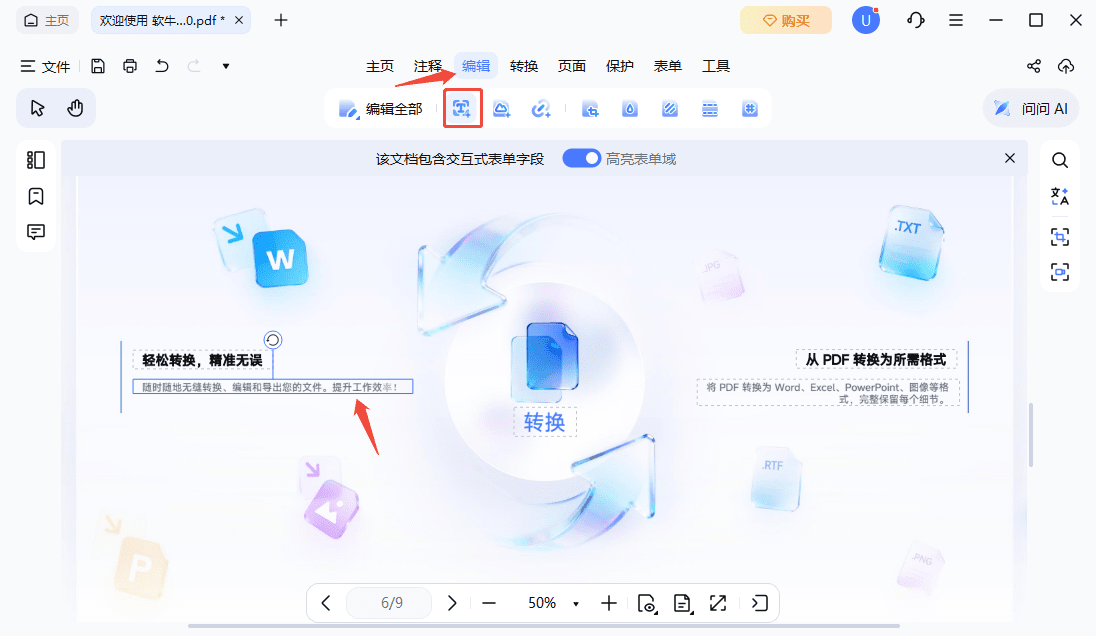Go to the previous page
This screenshot has width=1096, height=636.
(x=326, y=603)
